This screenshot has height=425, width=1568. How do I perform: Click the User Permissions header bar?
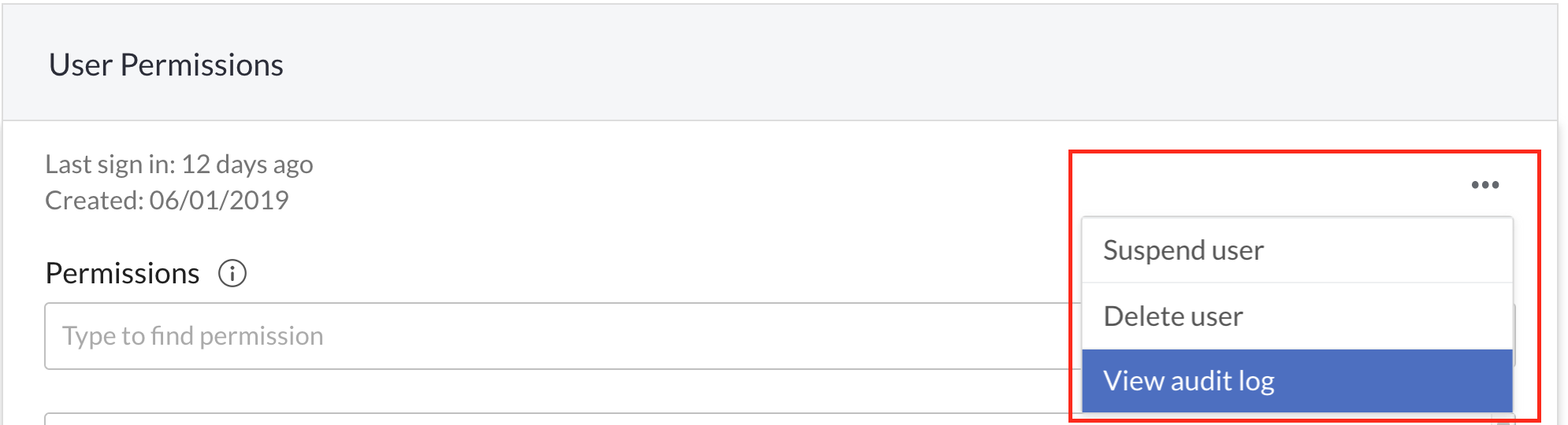780,63
